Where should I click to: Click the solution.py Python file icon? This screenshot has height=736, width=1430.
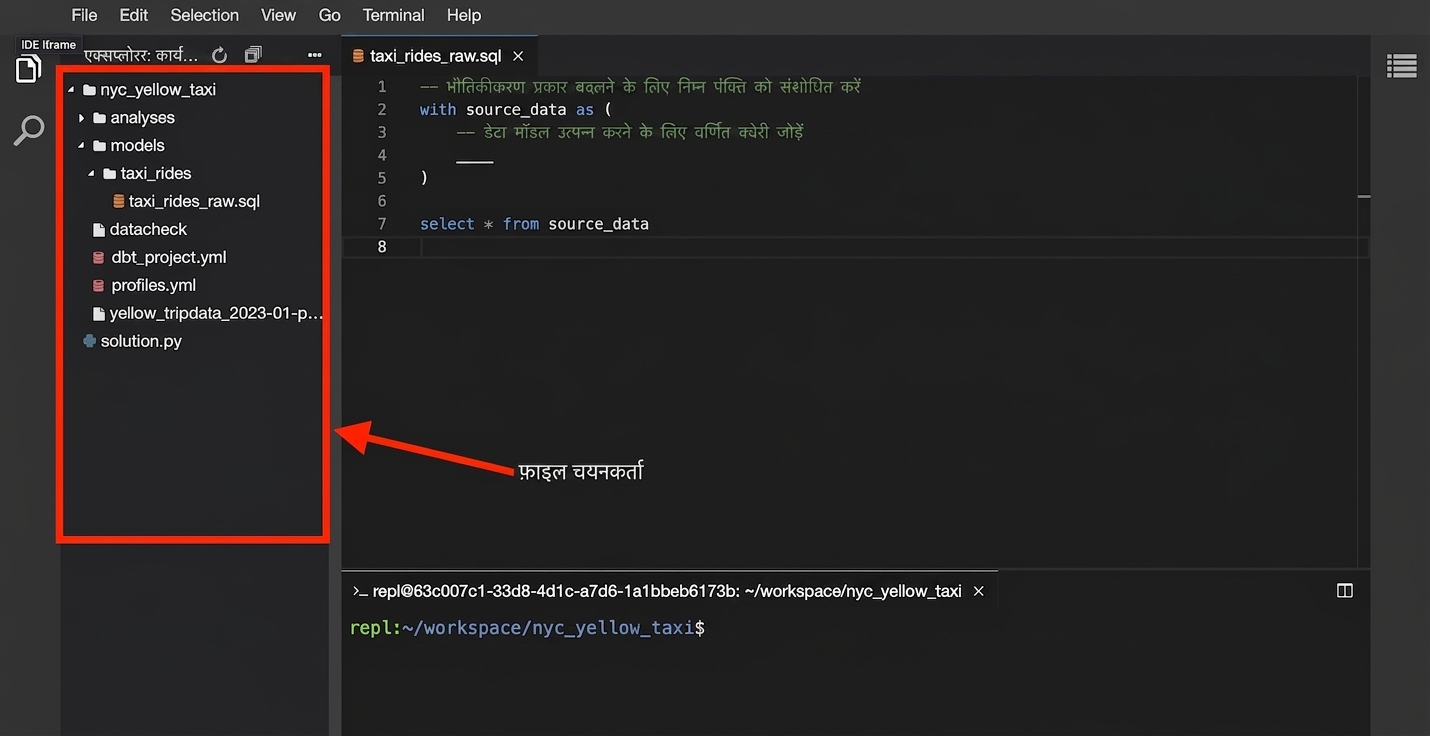click(90, 341)
